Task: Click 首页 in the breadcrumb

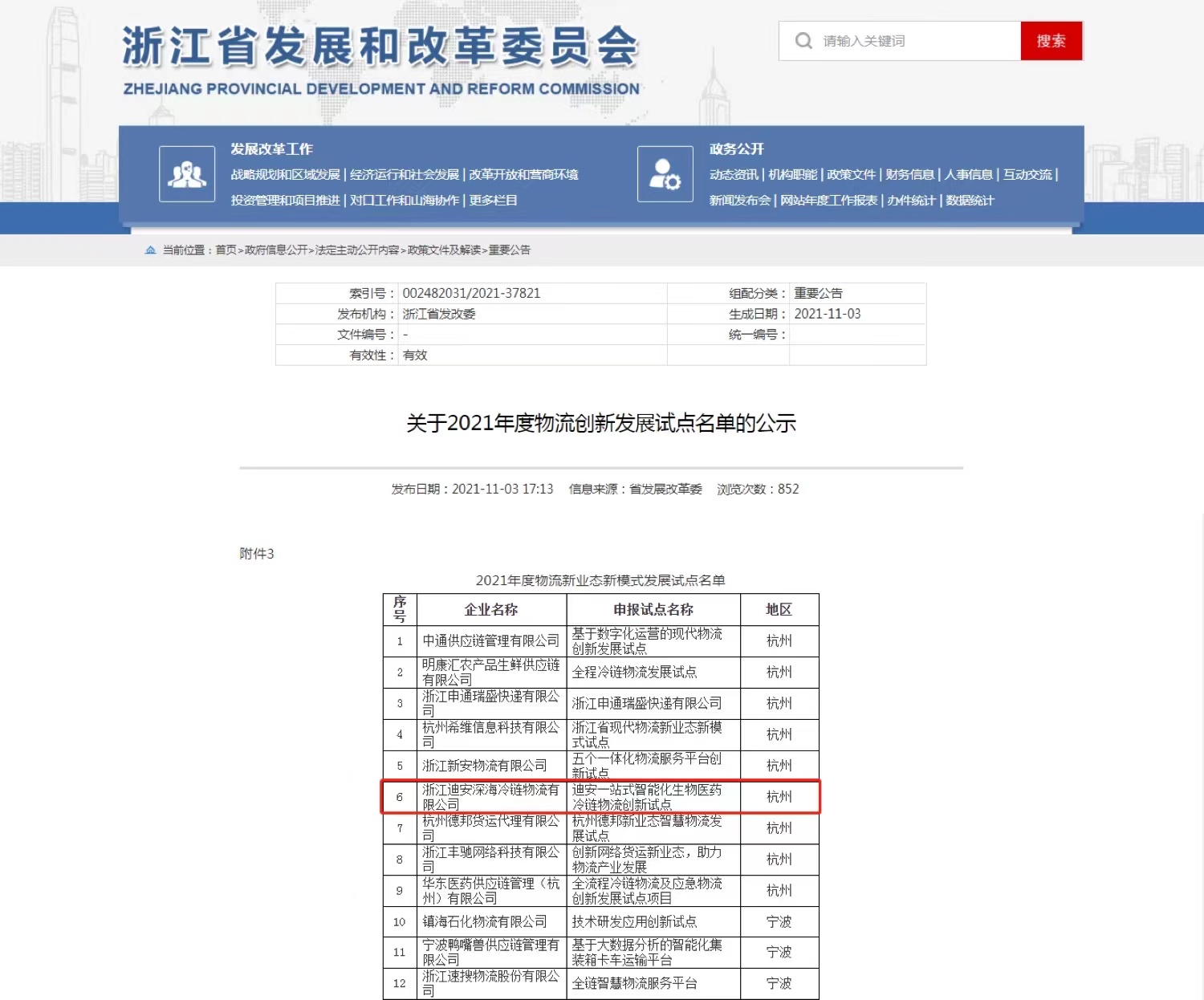Action: coord(226,250)
